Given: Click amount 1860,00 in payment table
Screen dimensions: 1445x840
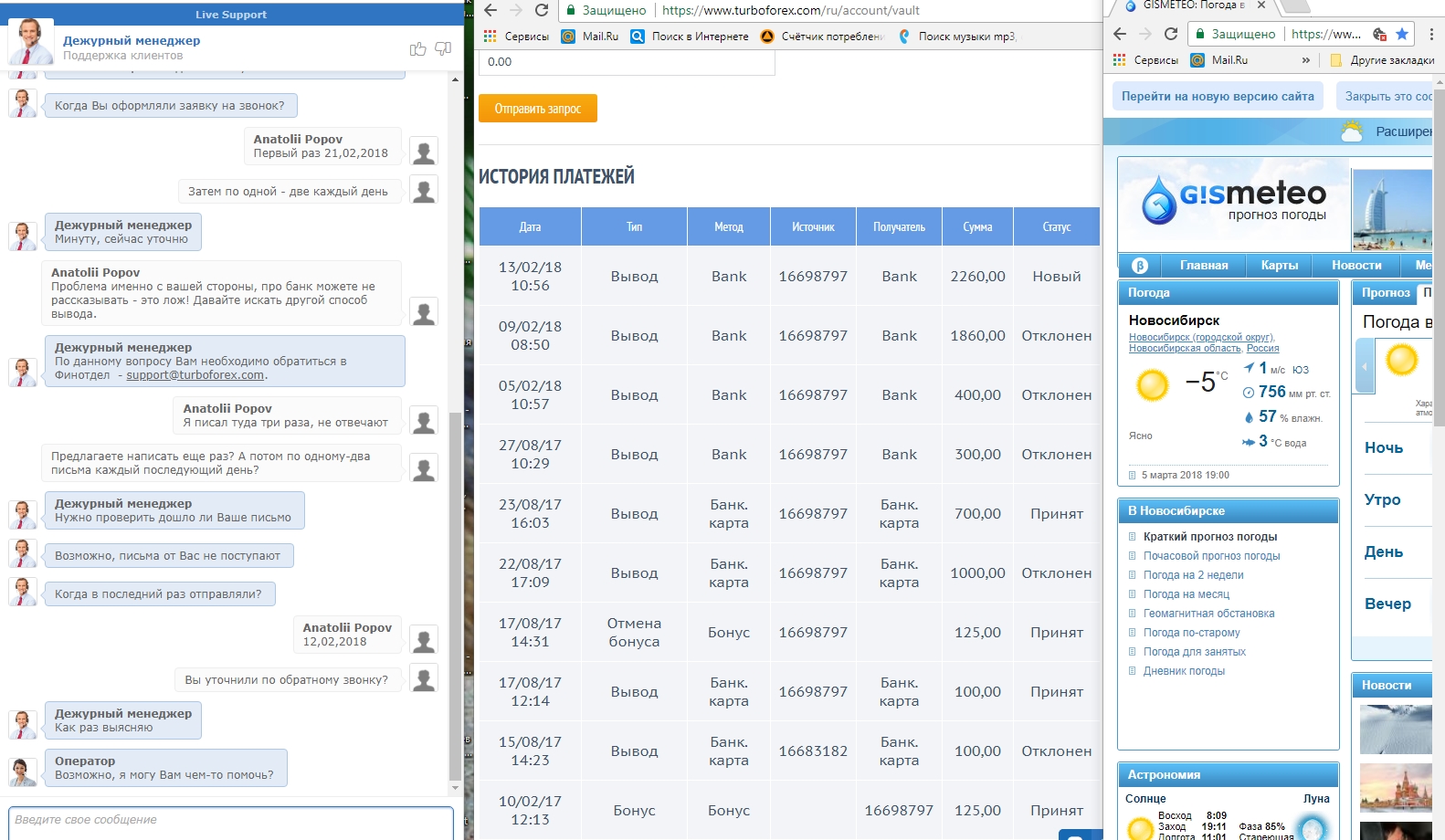Looking at the screenshot, I should 977,336.
